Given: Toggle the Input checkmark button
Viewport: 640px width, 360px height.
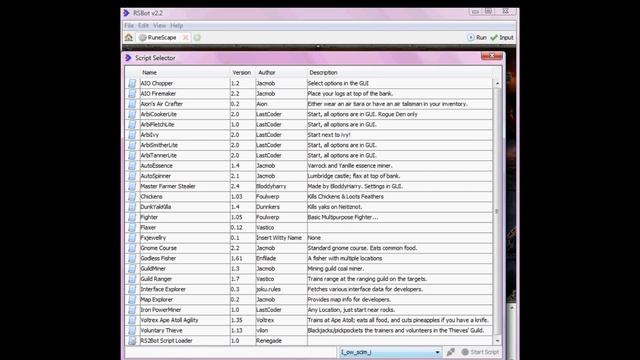Looking at the screenshot, I should (x=502, y=38).
